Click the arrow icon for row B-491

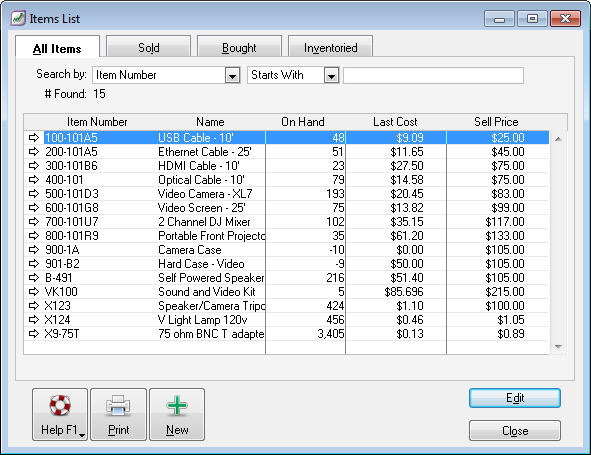(34, 277)
